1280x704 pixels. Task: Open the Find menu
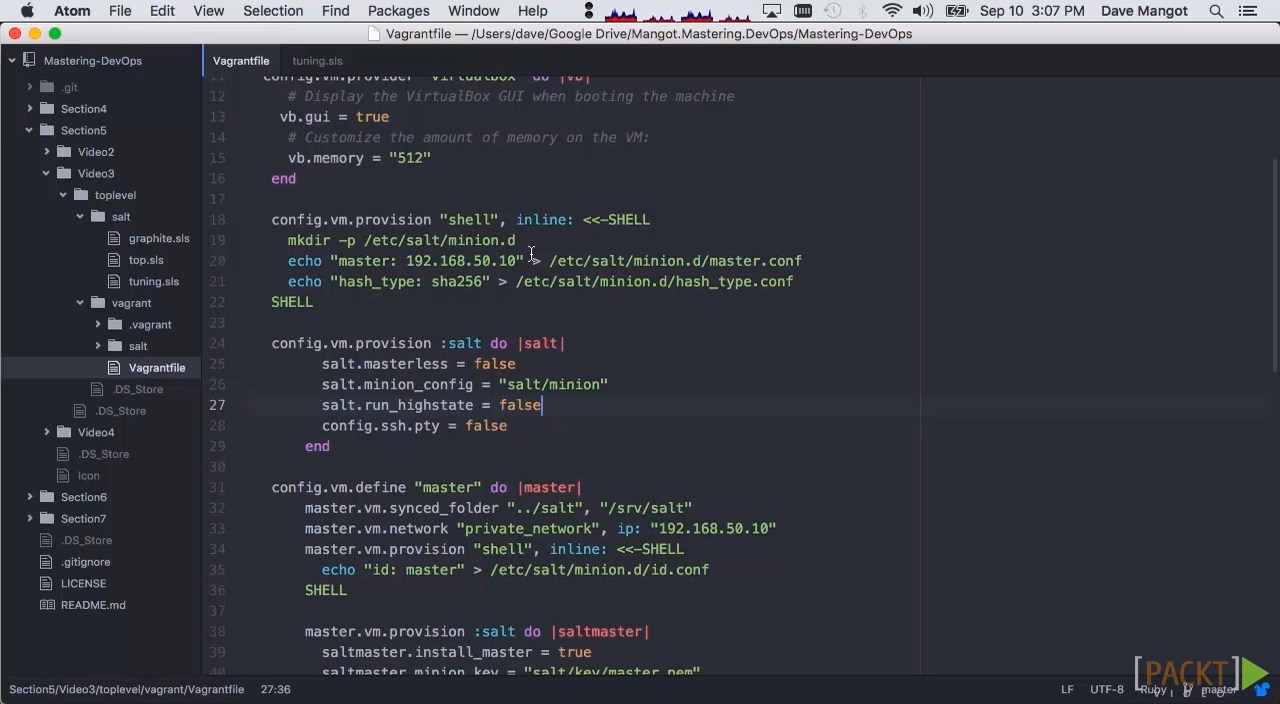click(x=335, y=11)
